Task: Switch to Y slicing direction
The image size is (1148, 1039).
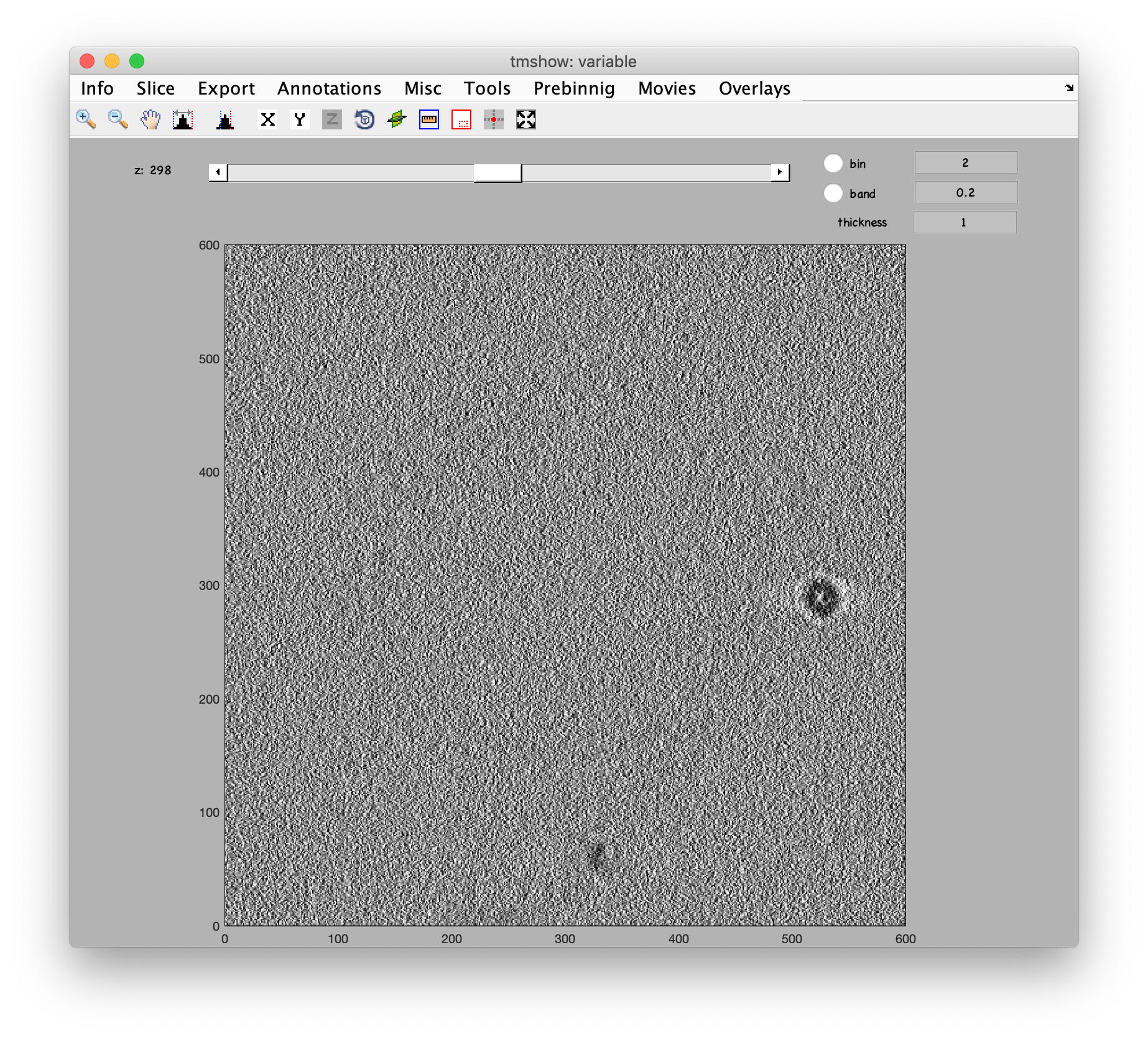Action: pos(300,119)
